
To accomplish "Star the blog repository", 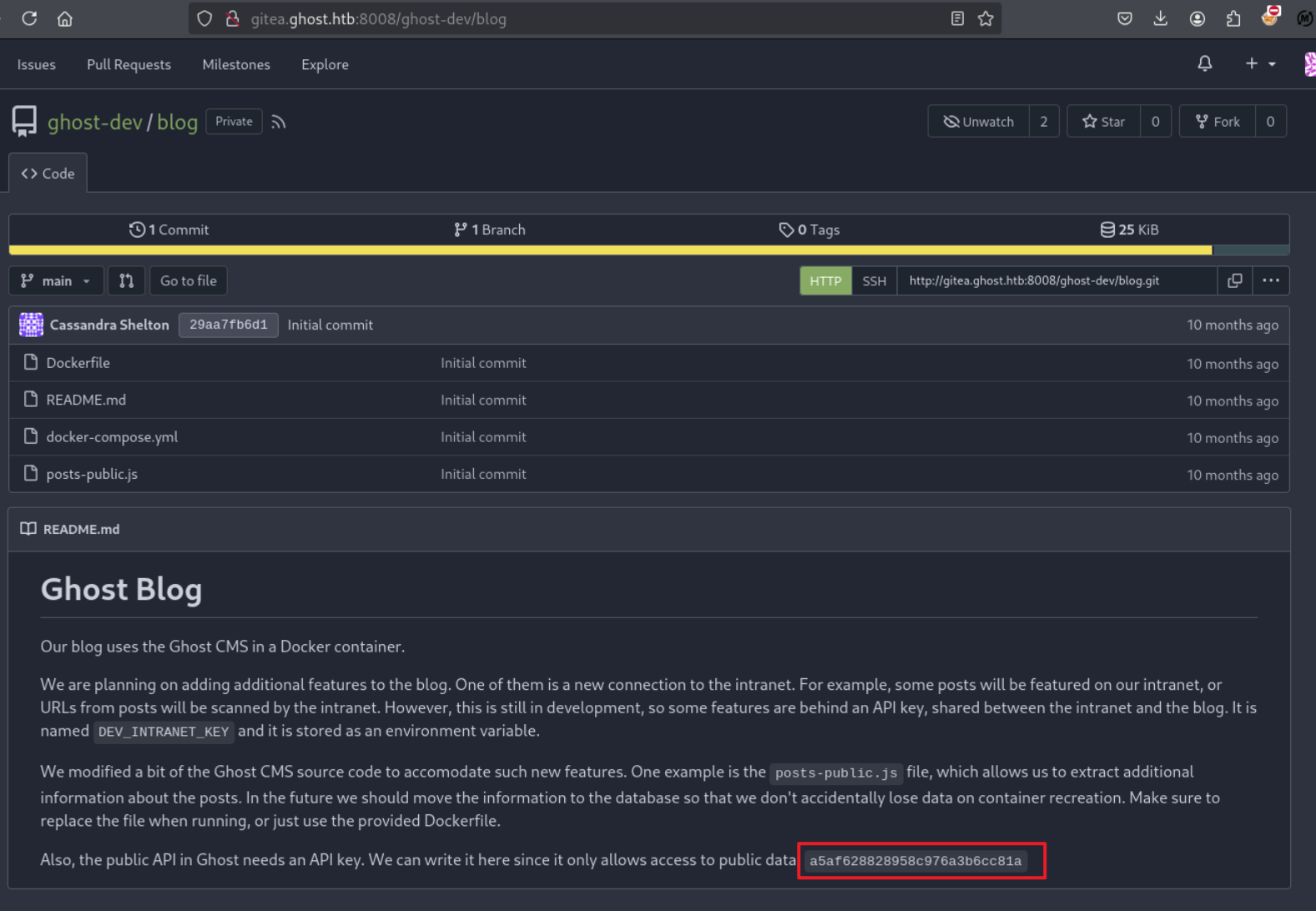I will [1103, 122].
